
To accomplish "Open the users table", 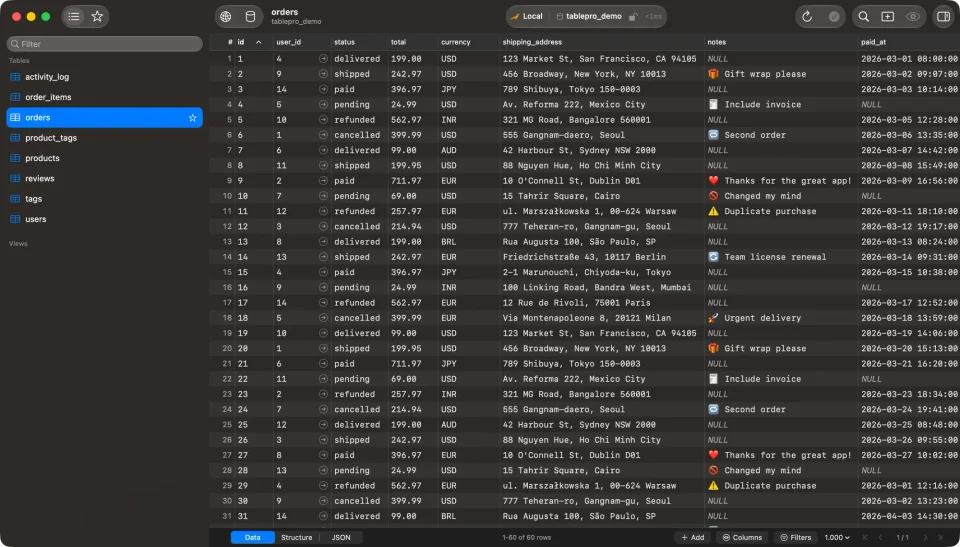I will tap(105, 219).
